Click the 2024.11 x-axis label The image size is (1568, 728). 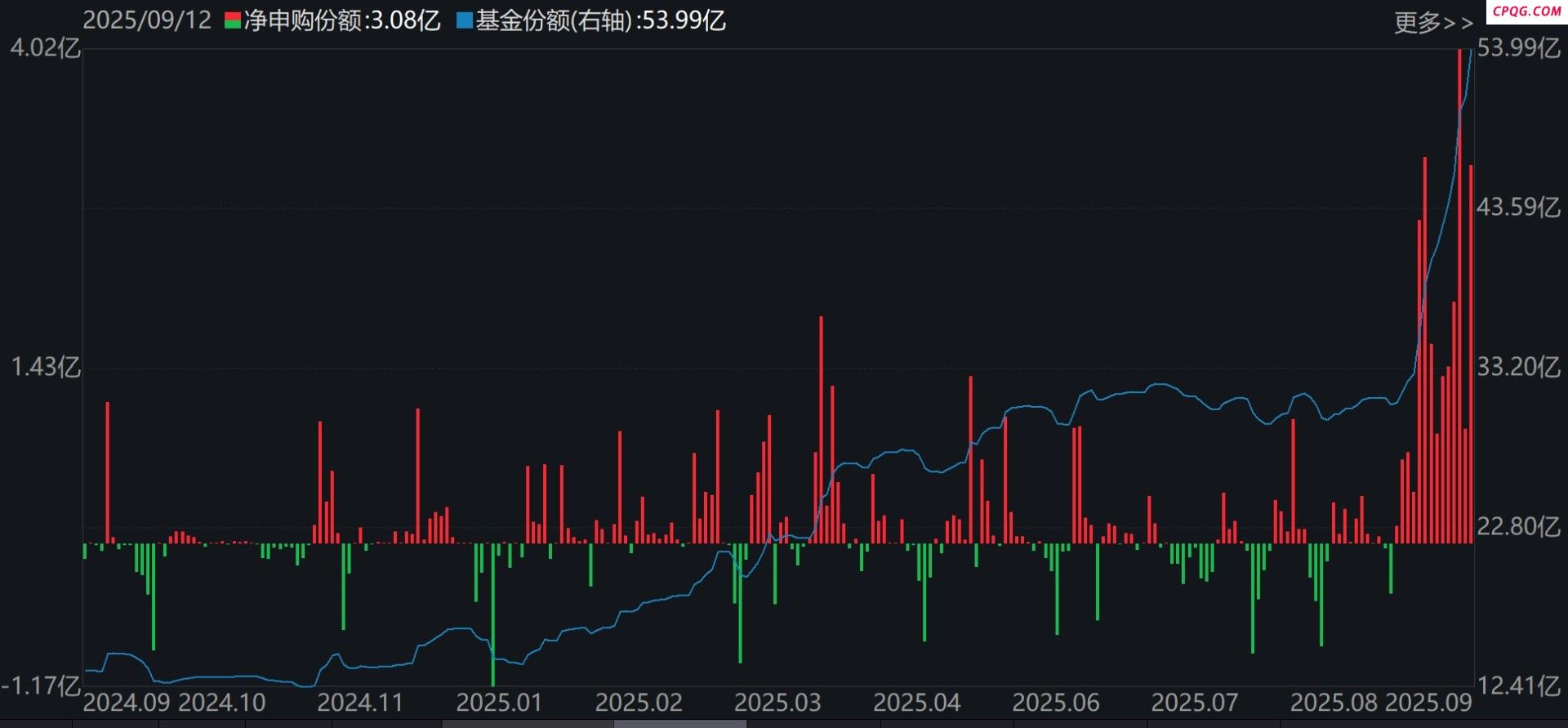coord(360,703)
